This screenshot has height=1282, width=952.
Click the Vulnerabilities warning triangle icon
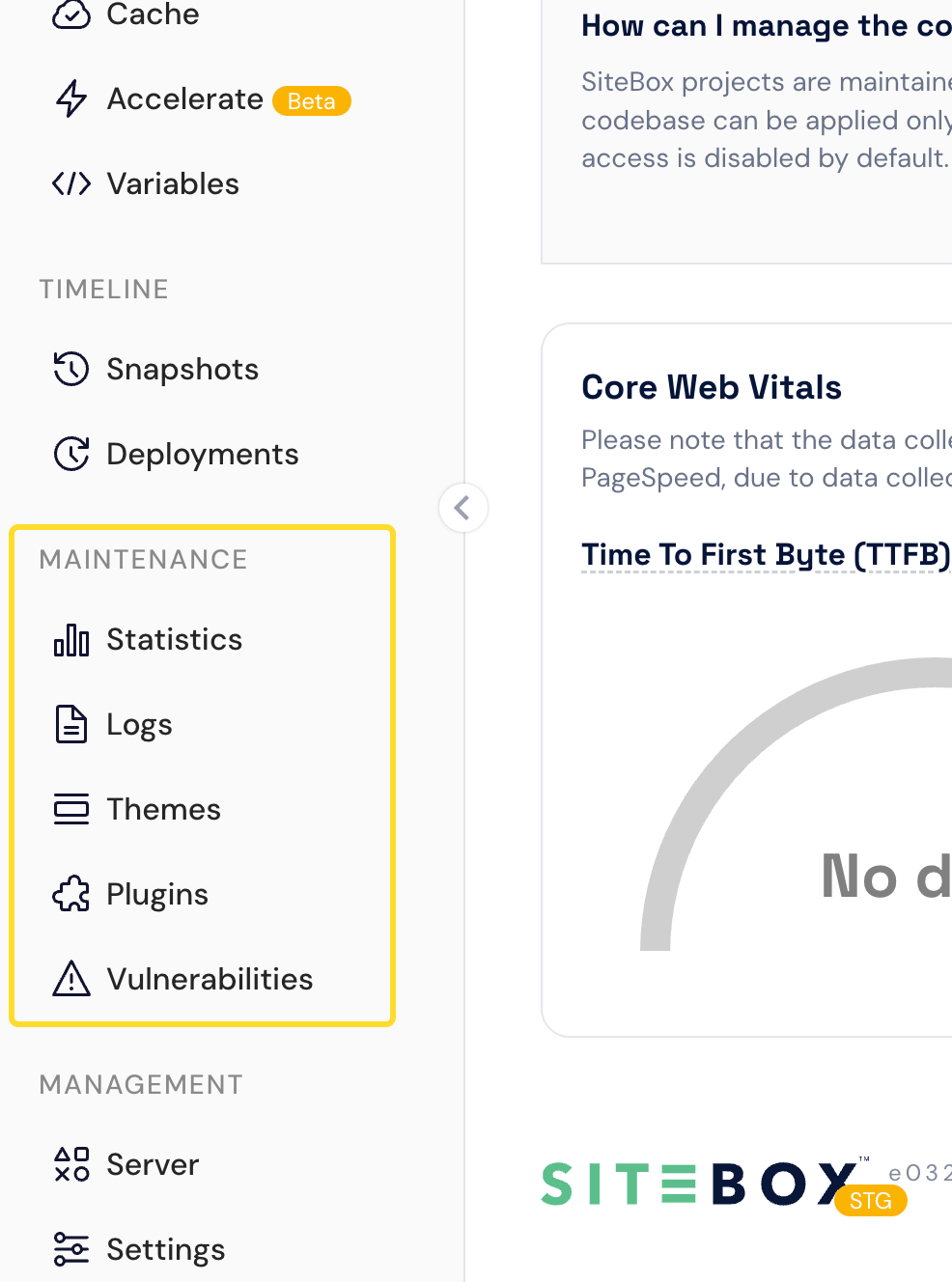click(71, 979)
